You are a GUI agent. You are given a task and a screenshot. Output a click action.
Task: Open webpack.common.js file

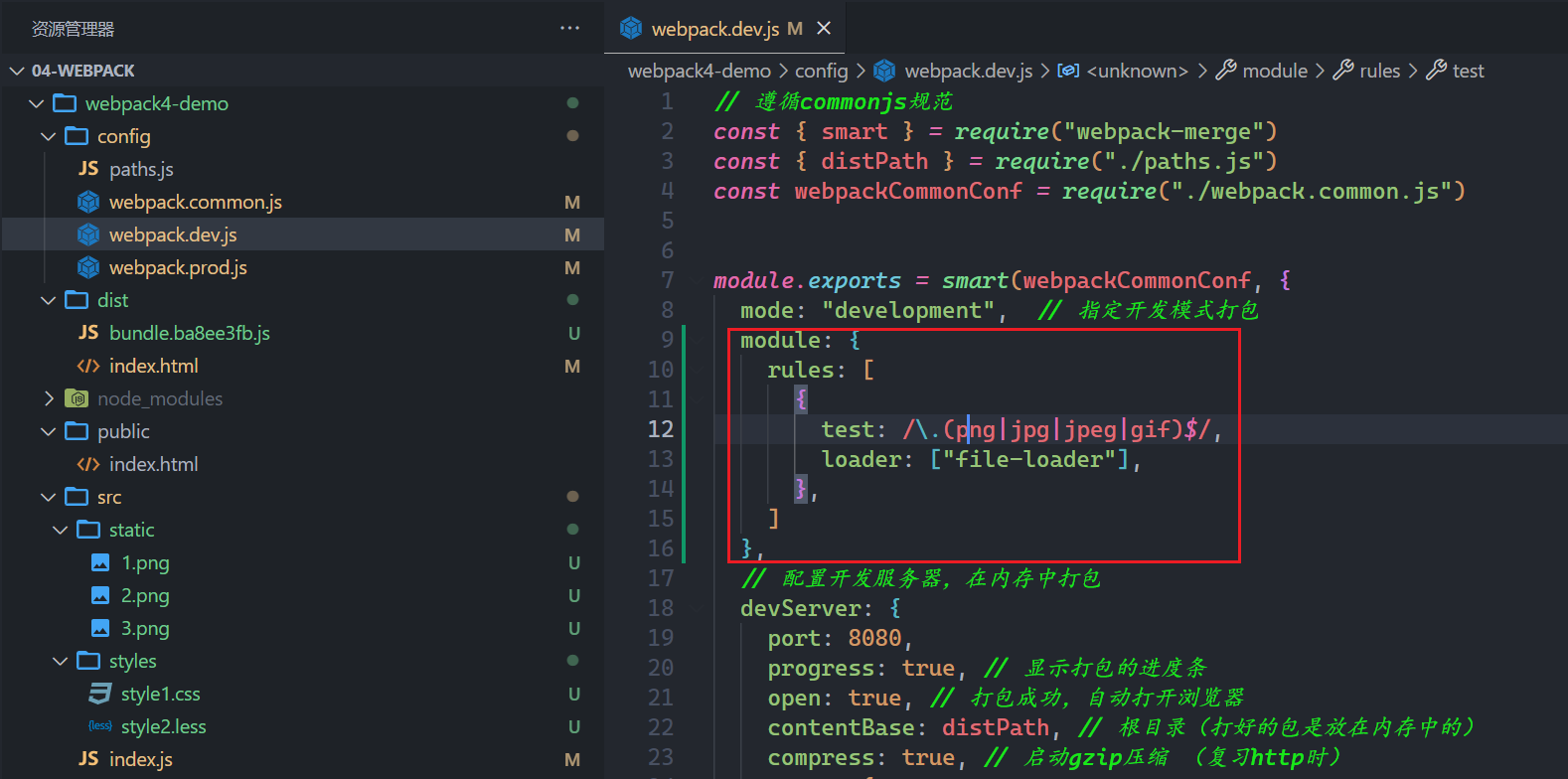click(x=196, y=202)
